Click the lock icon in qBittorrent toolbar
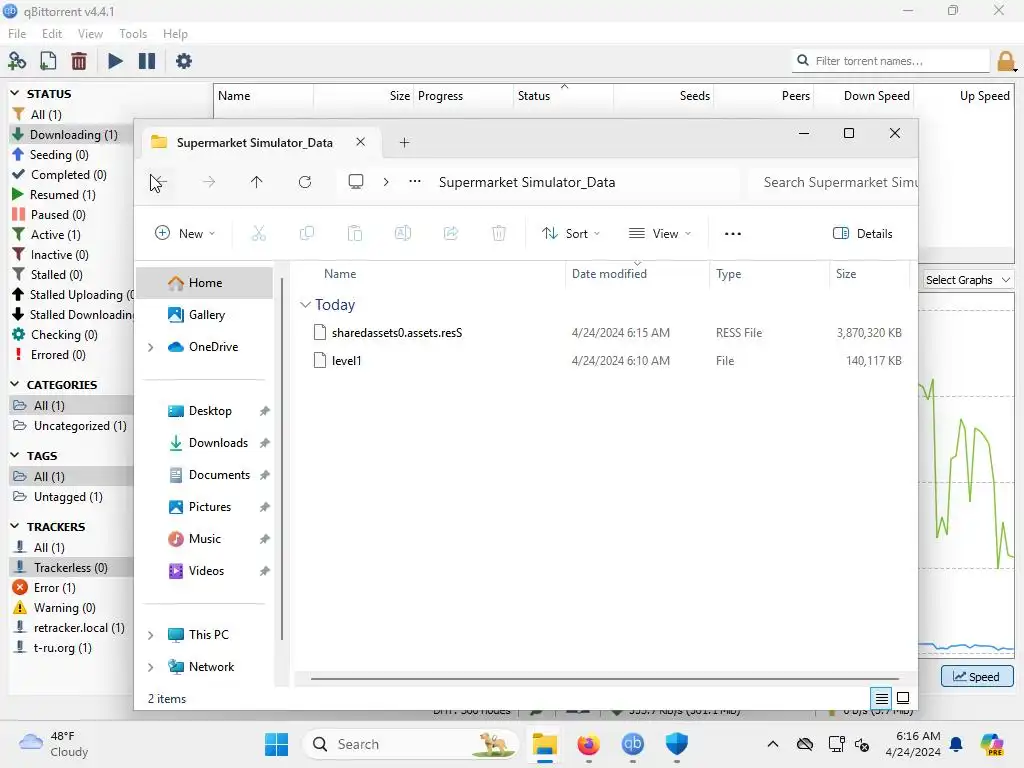Image resolution: width=1024 pixels, height=768 pixels. click(x=1006, y=61)
